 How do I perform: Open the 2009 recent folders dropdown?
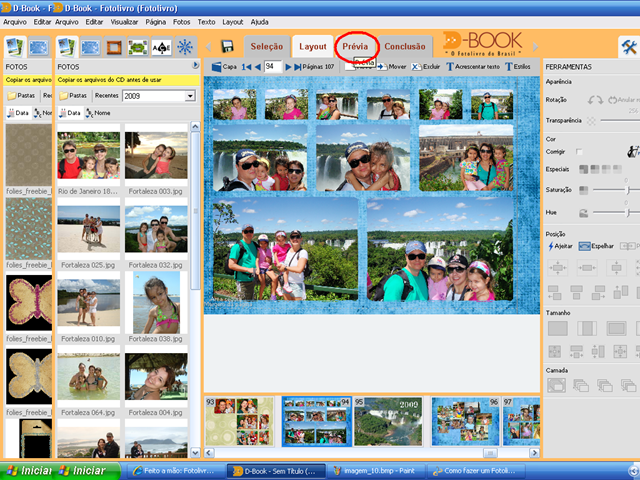click(190, 96)
